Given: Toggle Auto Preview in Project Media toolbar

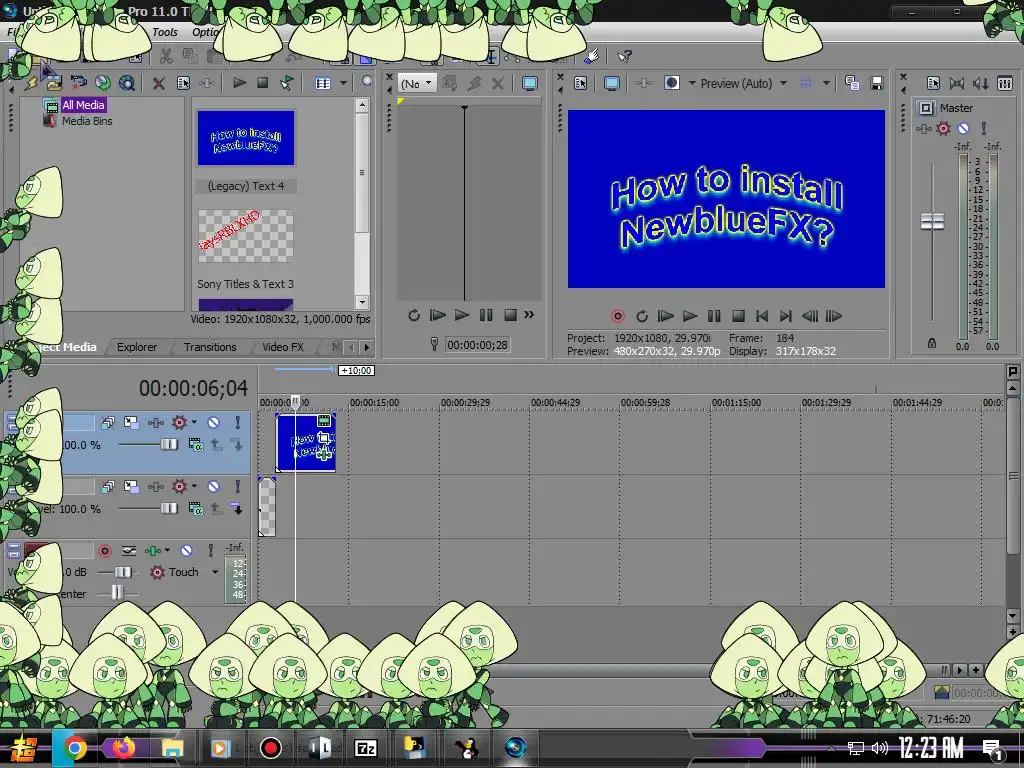Looking at the screenshot, I should click(x=286, y=83).
